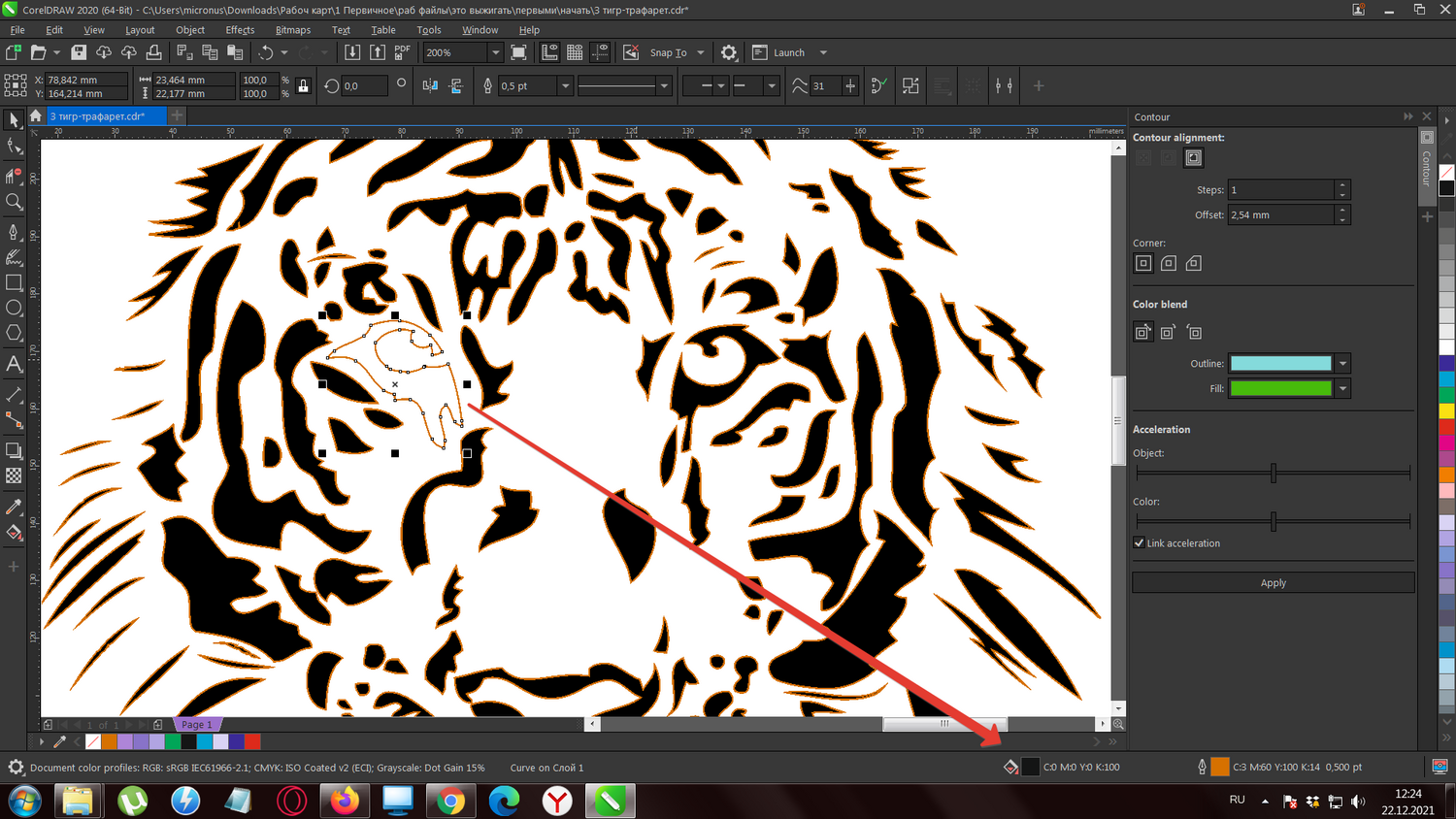Select Outside contour alignment option
This screenshot has height=819, width=1456.
pyautogui.click(x=1194, y=157)
